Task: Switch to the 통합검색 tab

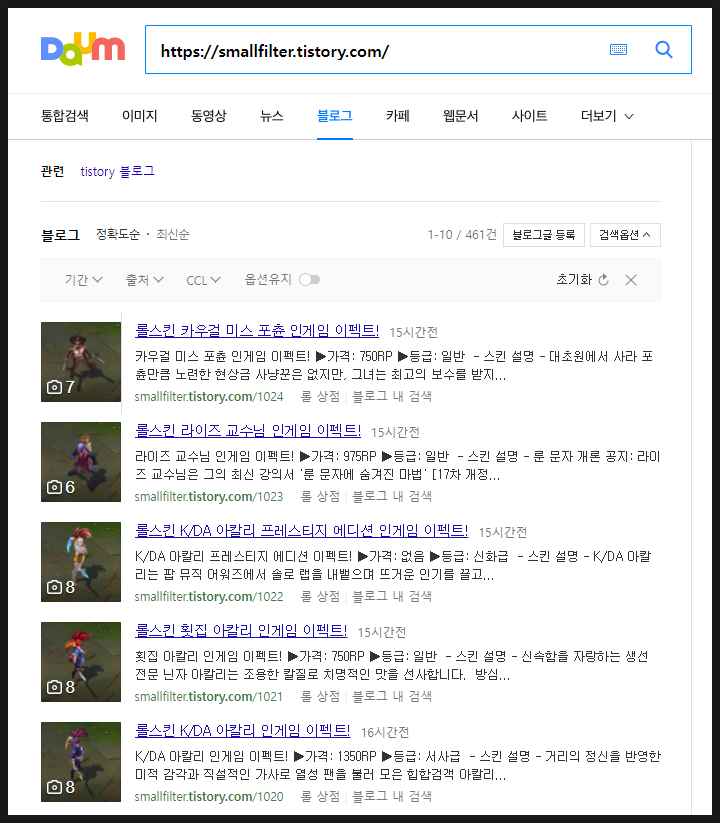Action: [x=65, y=116]
